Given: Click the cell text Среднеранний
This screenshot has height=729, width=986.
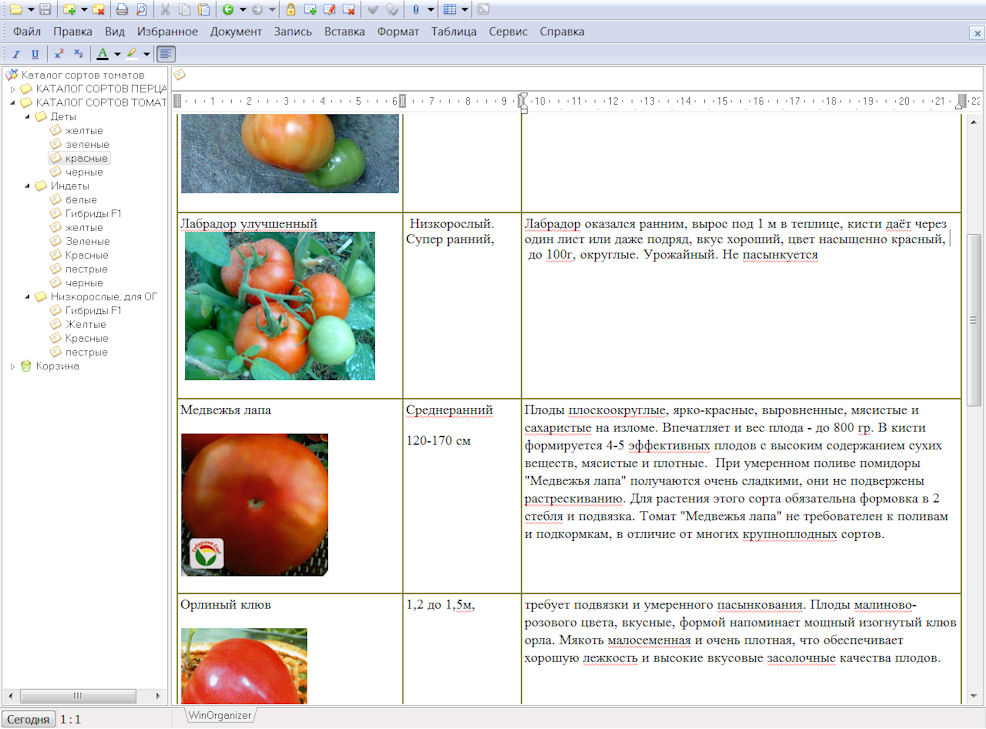Looking at the screenshot, I should pyautogui.click(x=449, y=410).
